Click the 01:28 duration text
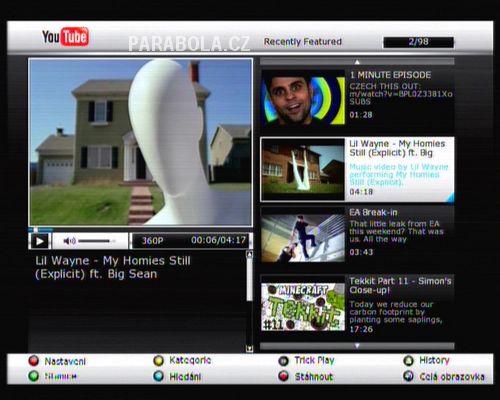Screen dimensions: 500x400 tap(361, 115)
